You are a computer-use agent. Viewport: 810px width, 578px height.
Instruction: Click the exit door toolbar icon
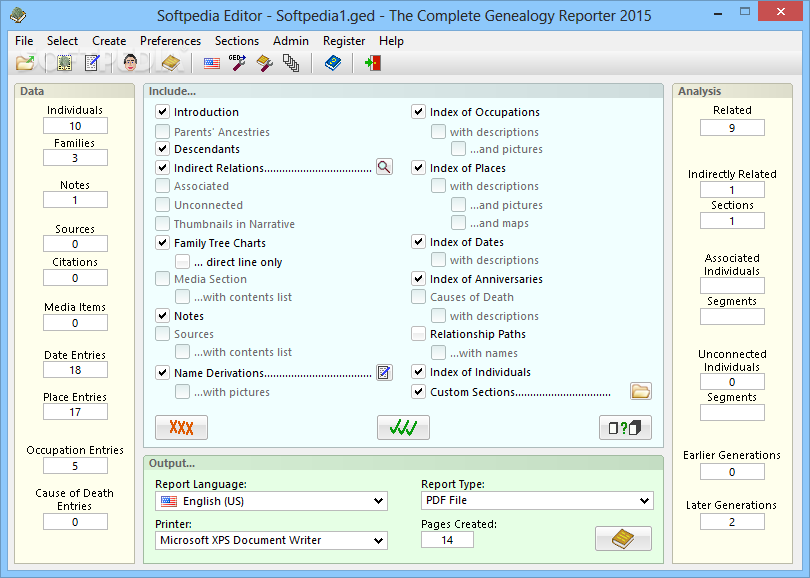click(x=372, y=63)
